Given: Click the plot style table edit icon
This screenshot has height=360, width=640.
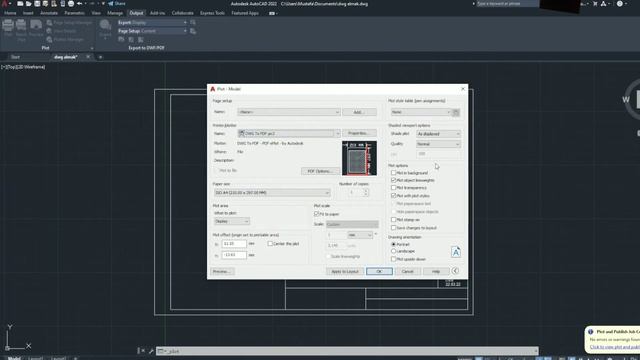Looking at the screenshot, I should [x=456, y=112].
